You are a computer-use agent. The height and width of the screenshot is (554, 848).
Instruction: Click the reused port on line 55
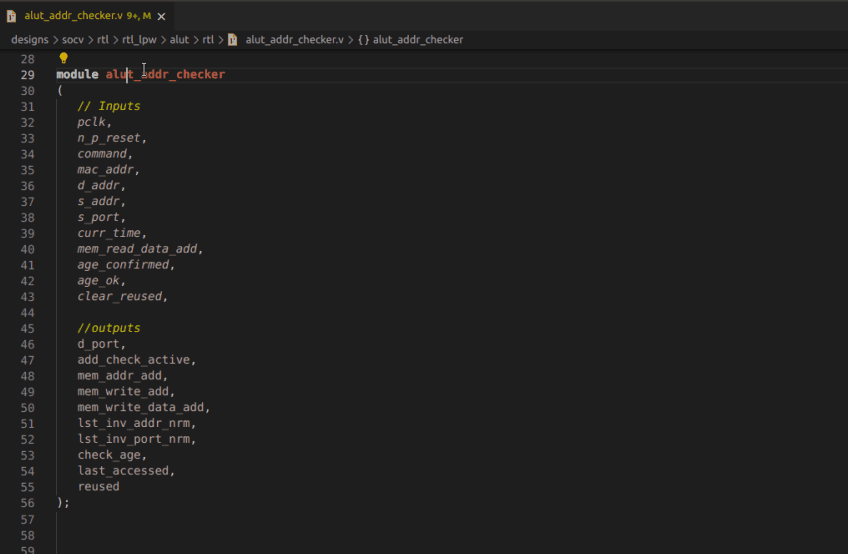tap(98, 487)
